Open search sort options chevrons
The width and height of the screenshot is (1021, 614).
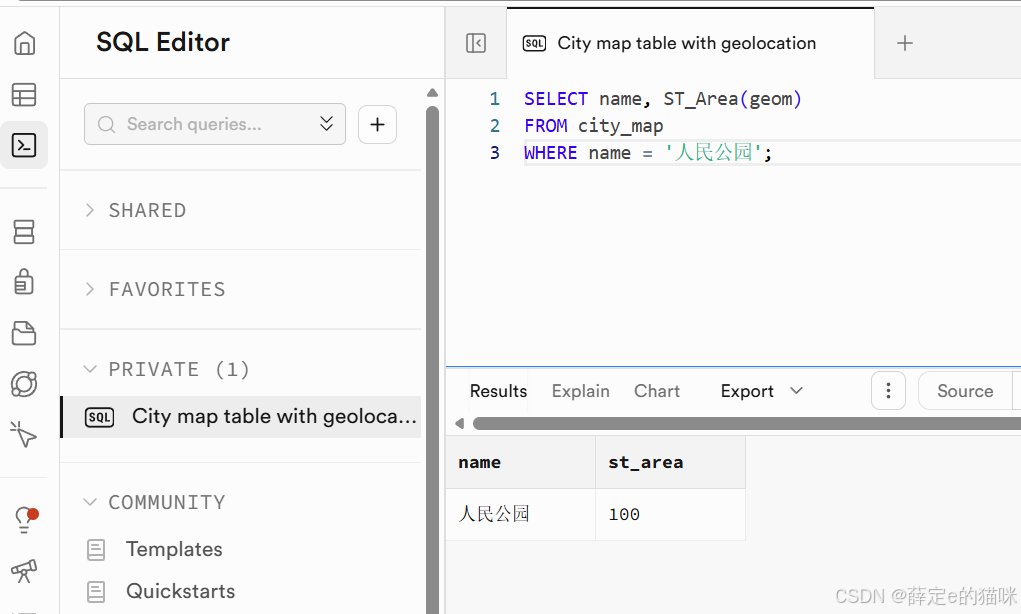[x=327, y=124]
